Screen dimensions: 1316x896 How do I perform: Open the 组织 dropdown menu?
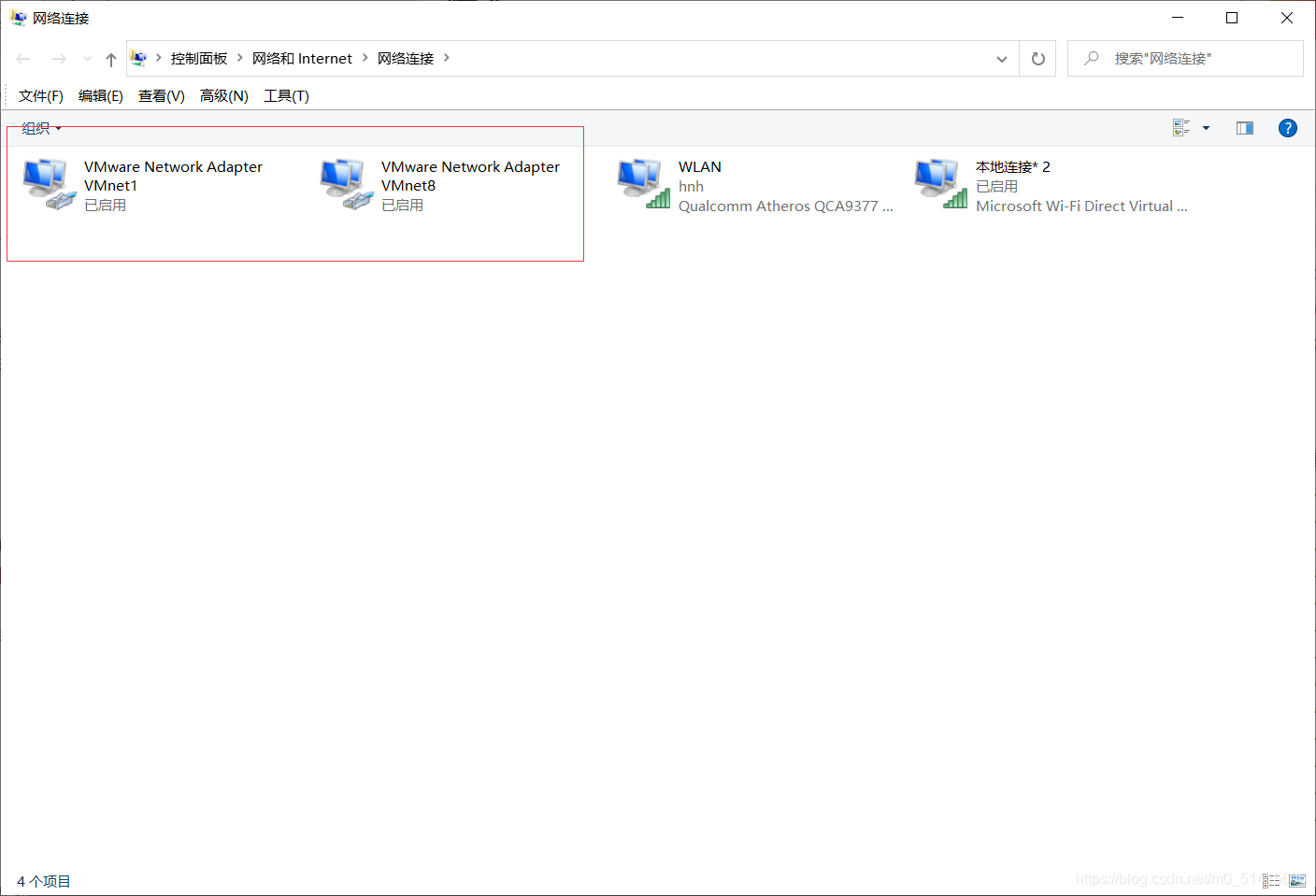[41, 128]
